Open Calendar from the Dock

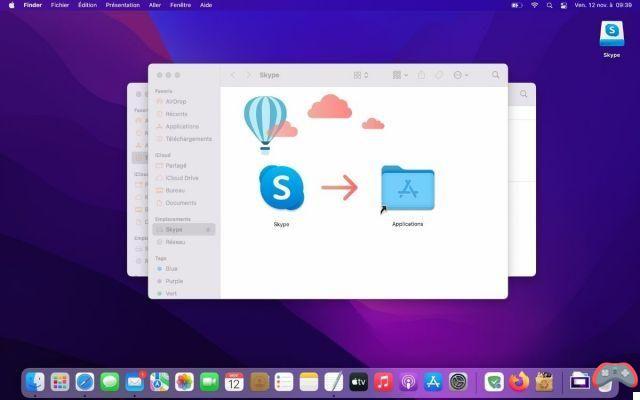(234, 382)
